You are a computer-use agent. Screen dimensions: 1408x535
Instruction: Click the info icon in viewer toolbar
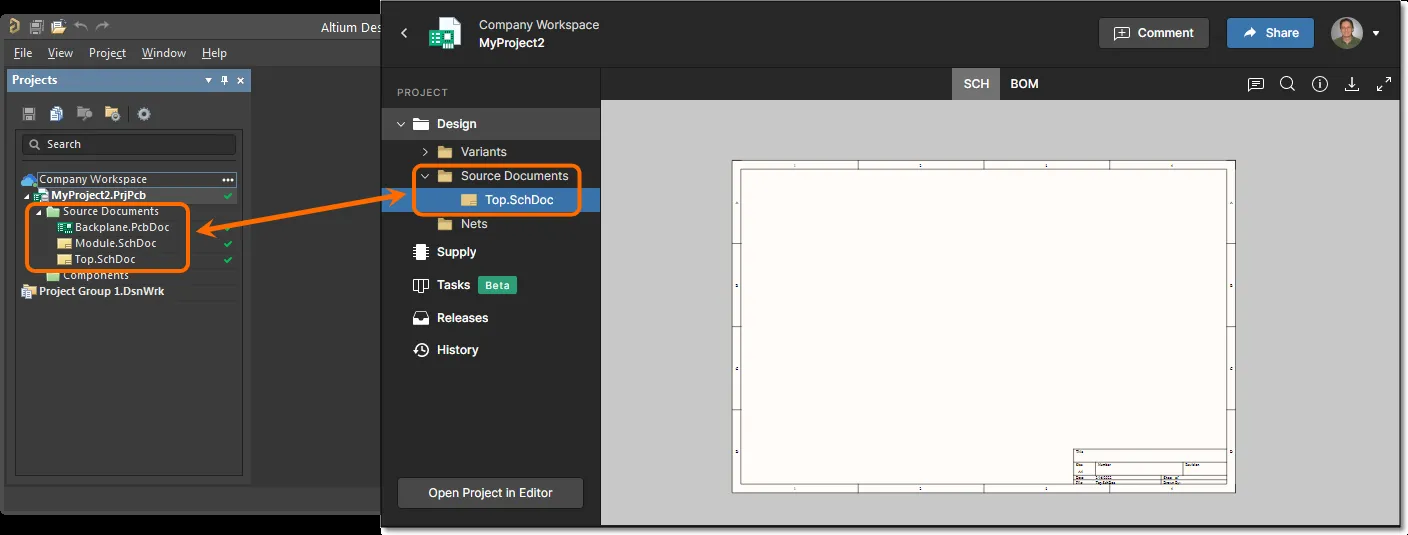click(x=1320, y=85)
